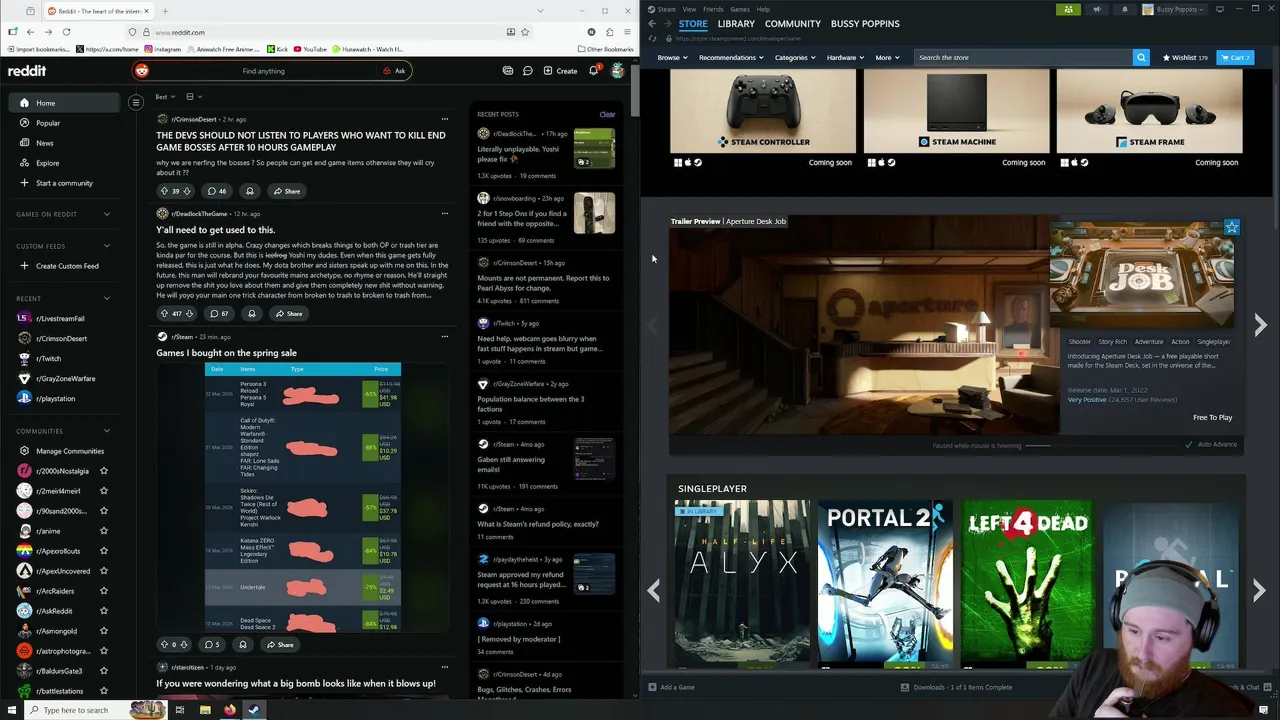Go back in Steam client navigation

652,24
